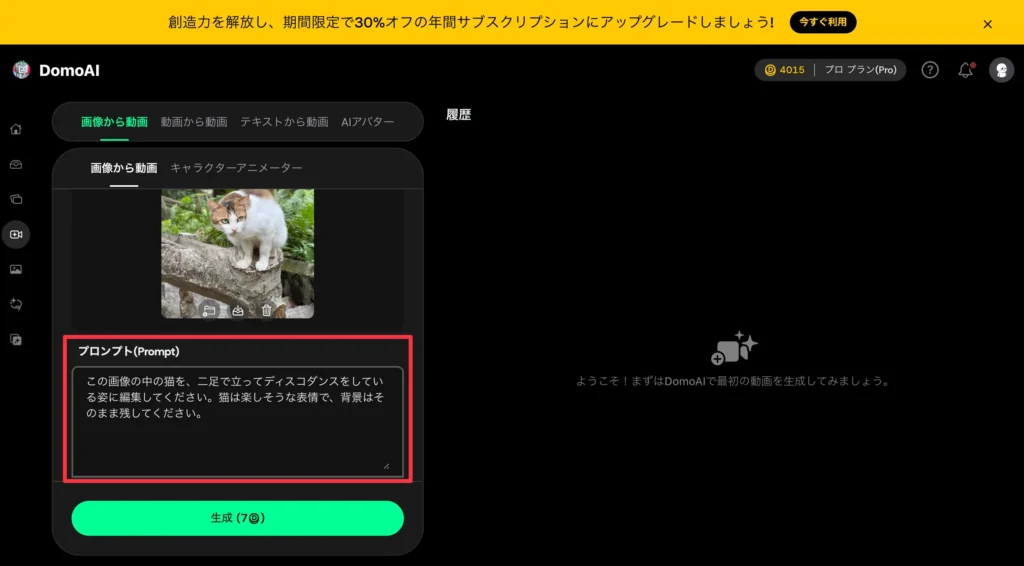1024x566 pixels.
Task: Click the 履歴 history heading
Action: [458, 115]
